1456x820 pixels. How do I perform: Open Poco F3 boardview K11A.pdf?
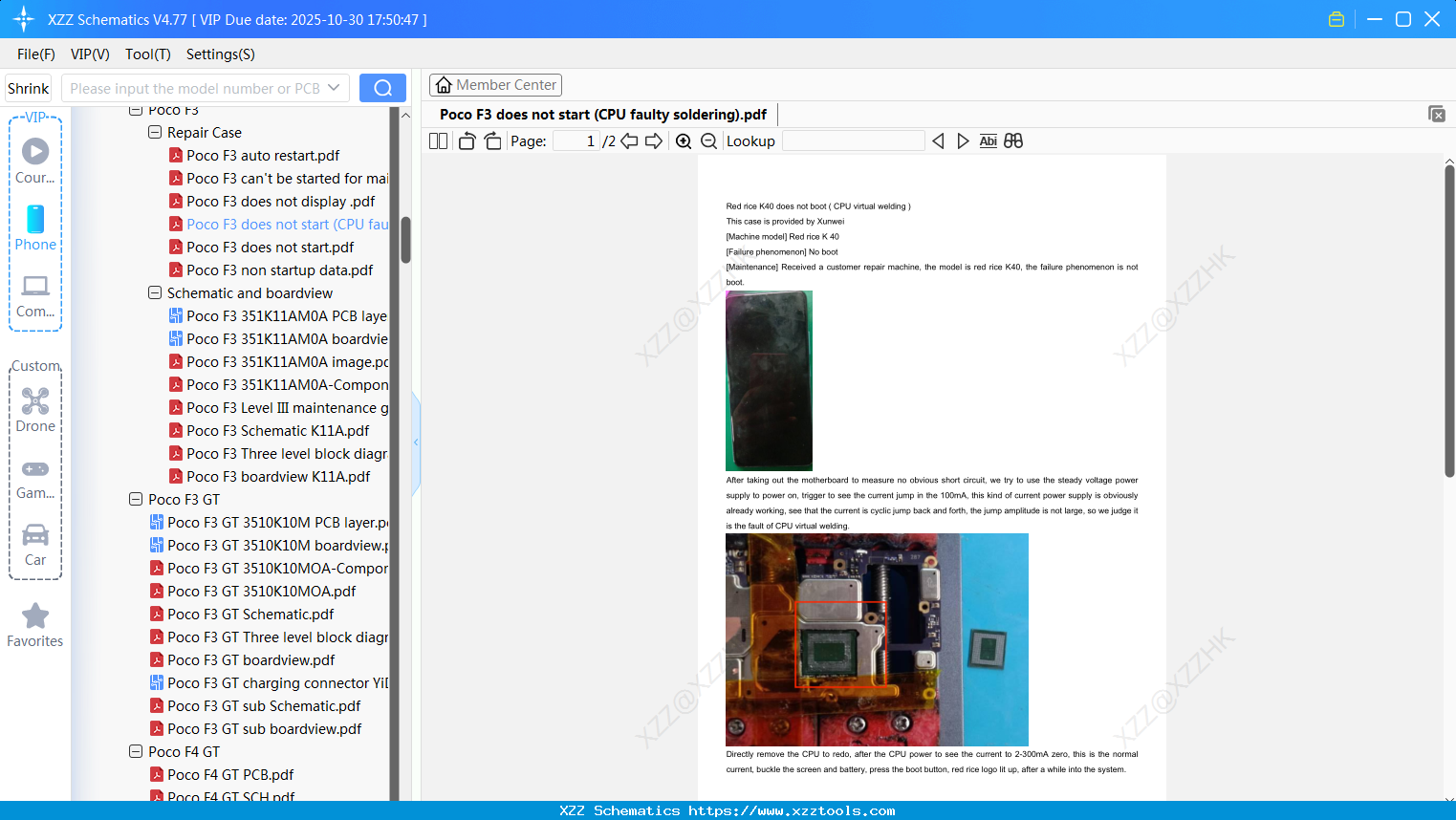(x=278, y=477)
